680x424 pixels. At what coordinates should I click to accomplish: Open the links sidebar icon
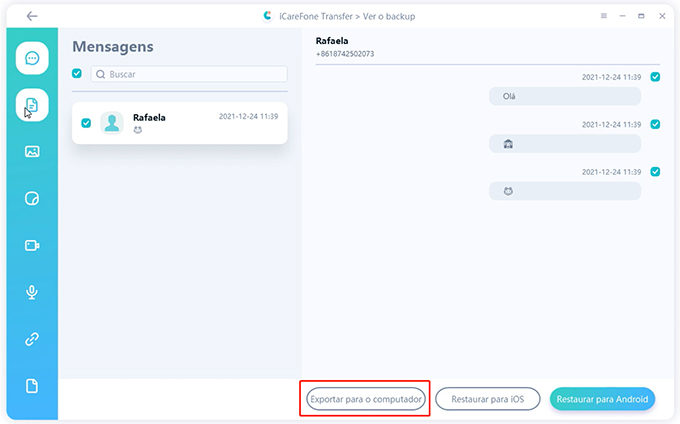(32, 339)
